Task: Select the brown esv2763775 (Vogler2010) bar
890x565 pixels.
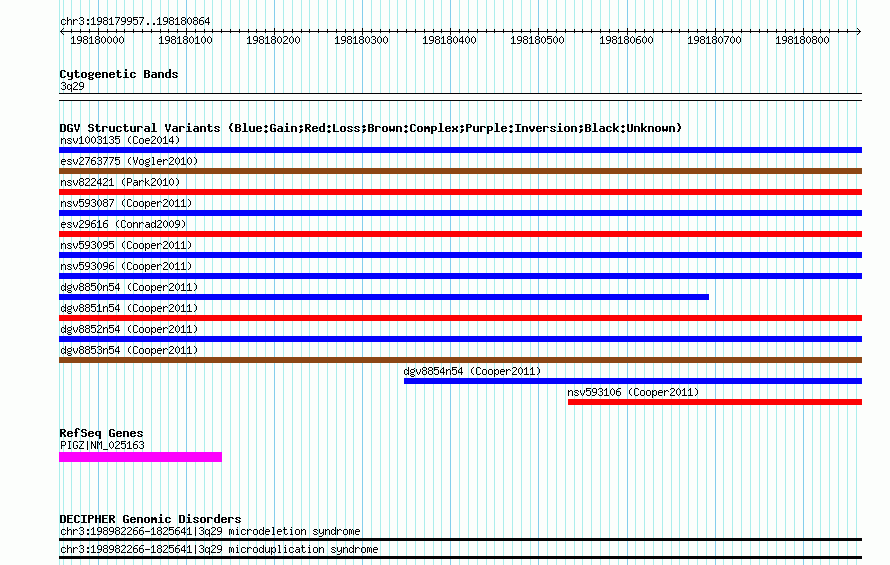Action: (460, 171)
